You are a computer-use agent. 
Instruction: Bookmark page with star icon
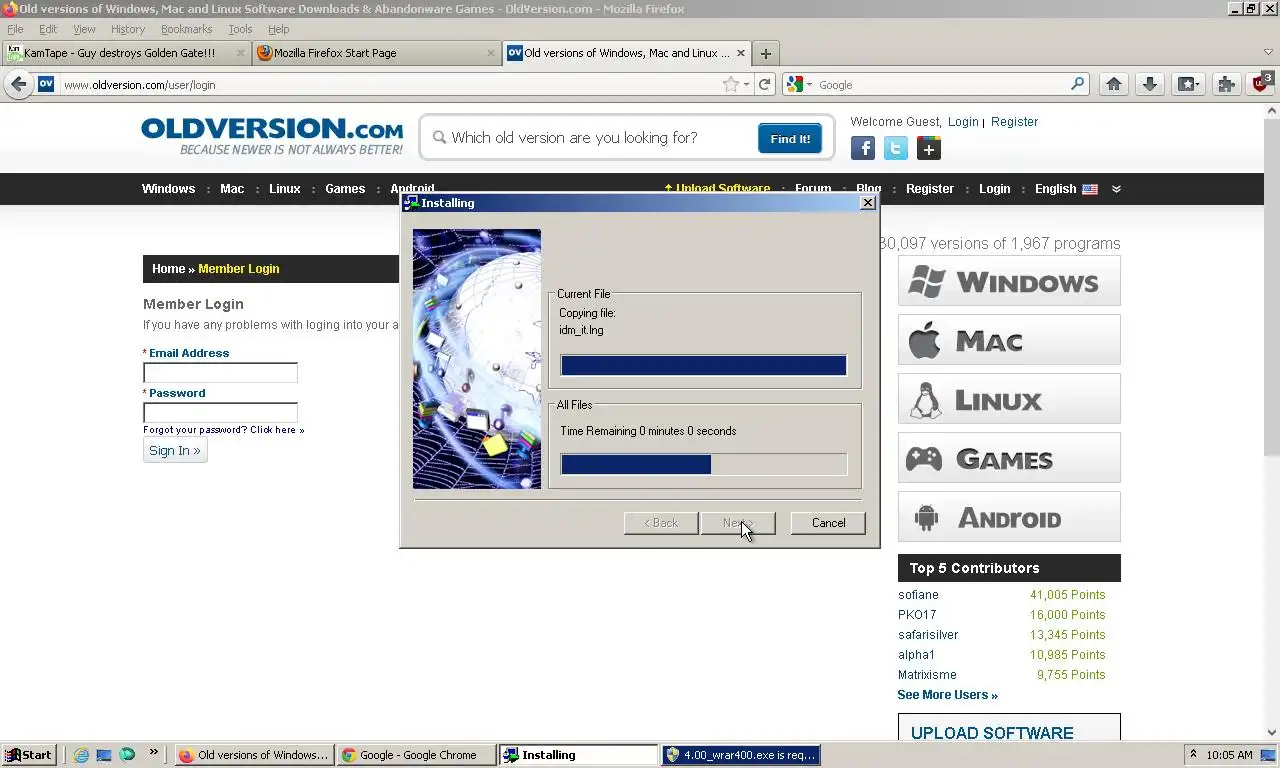coord(731,85)
